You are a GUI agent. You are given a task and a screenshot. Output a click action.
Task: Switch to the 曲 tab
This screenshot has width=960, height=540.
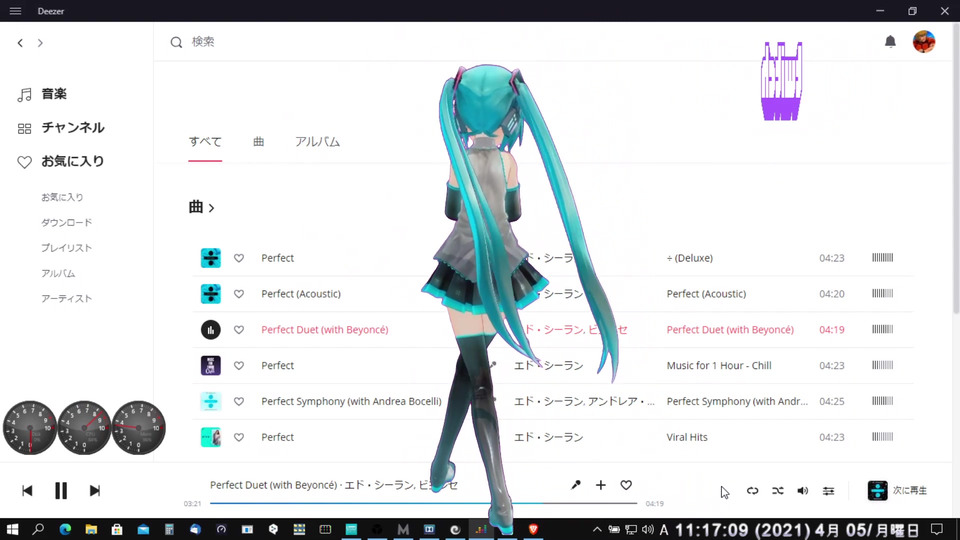[258, 142]
